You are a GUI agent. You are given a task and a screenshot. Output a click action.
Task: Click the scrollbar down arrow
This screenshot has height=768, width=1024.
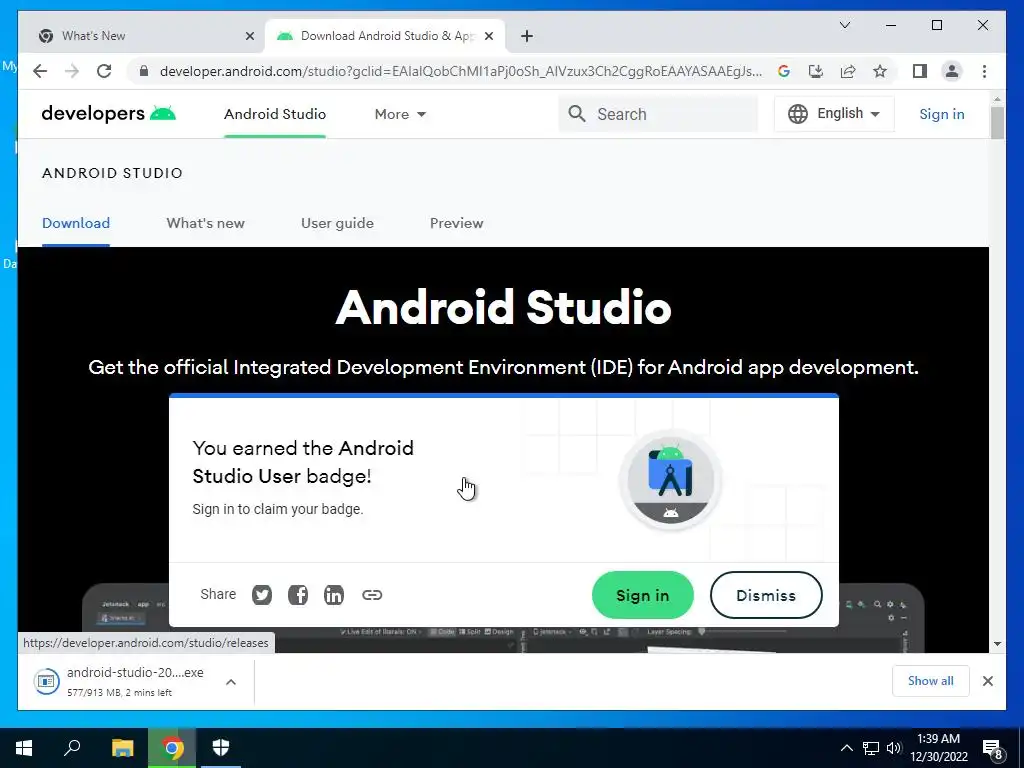pos(997,644)
